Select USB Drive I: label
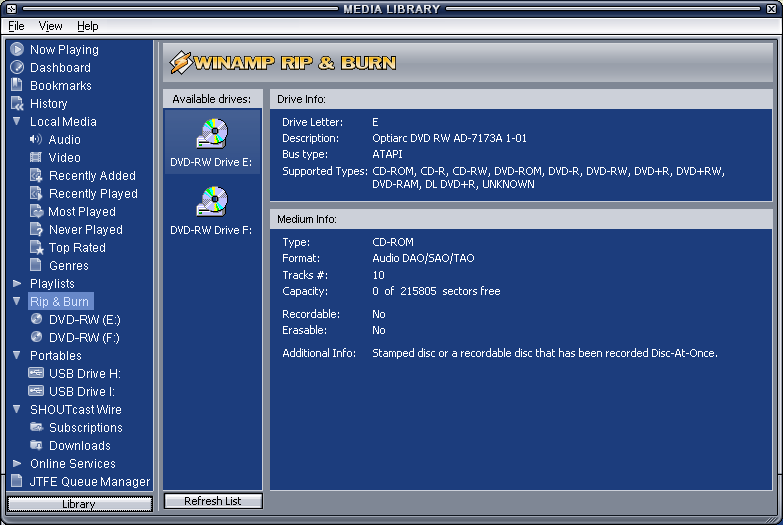The height and width of the screenshot is (525, 783). pos(82,391)
